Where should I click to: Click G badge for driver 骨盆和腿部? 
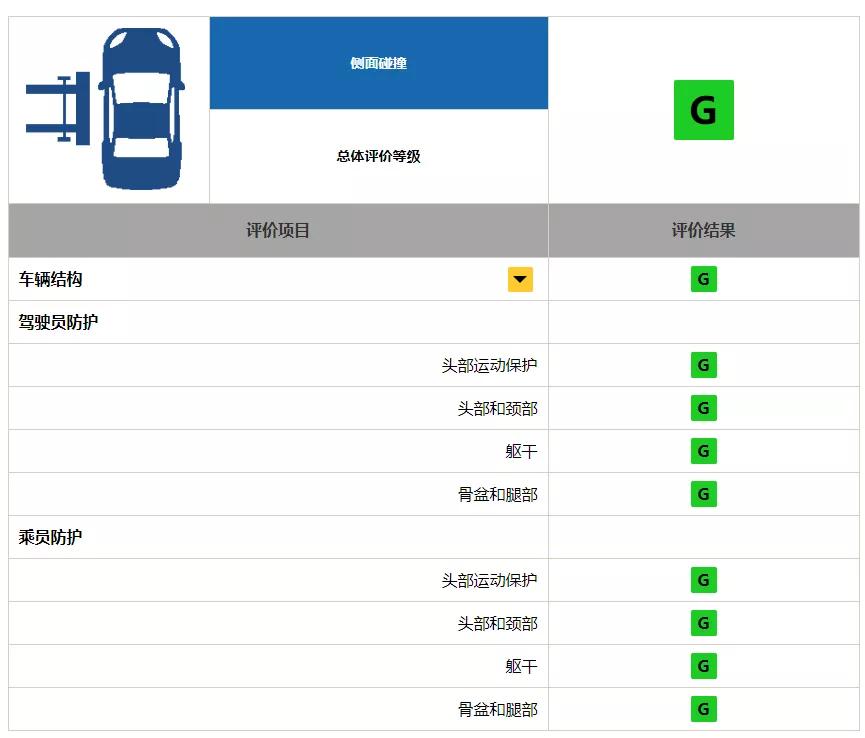point(703,494)
